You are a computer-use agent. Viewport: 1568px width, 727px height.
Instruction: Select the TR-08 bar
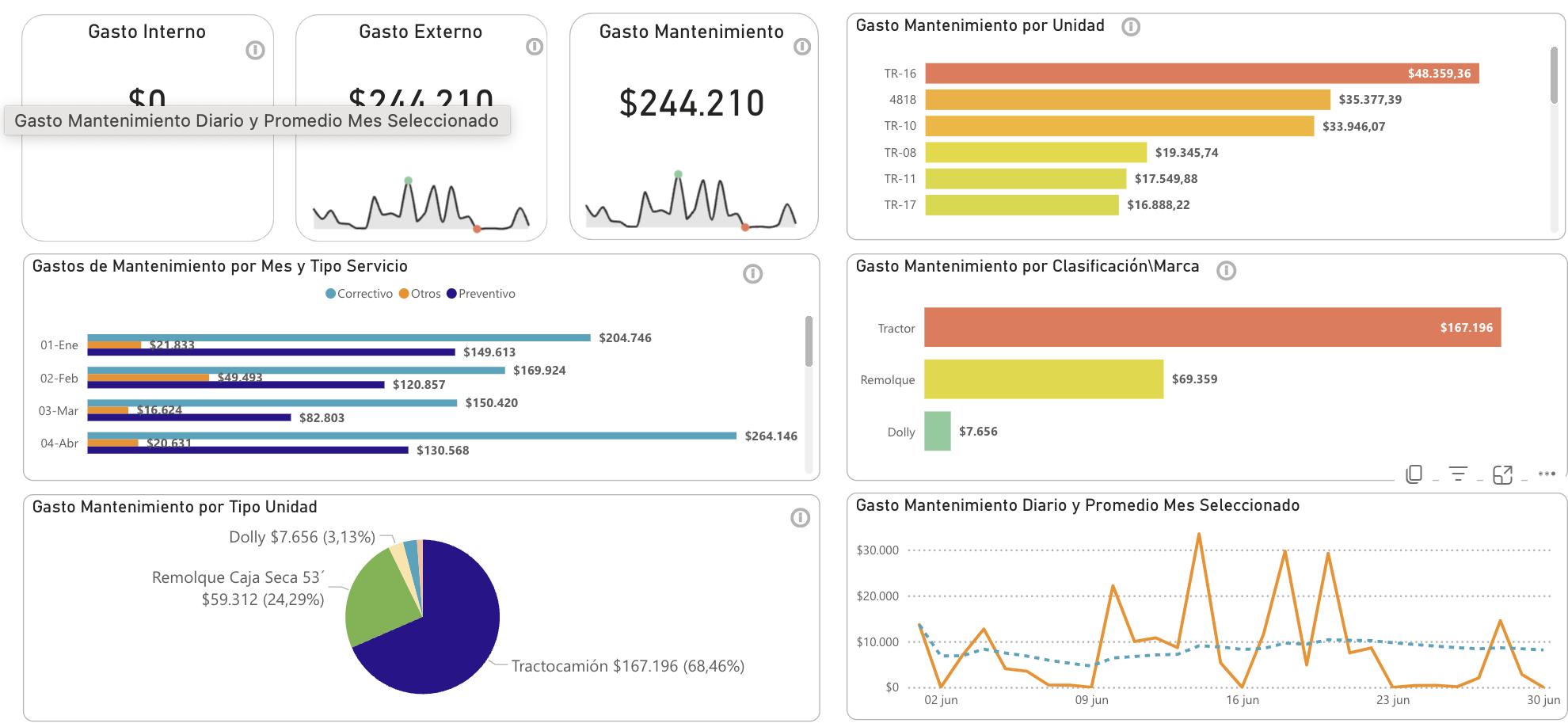coord(1036,152)
